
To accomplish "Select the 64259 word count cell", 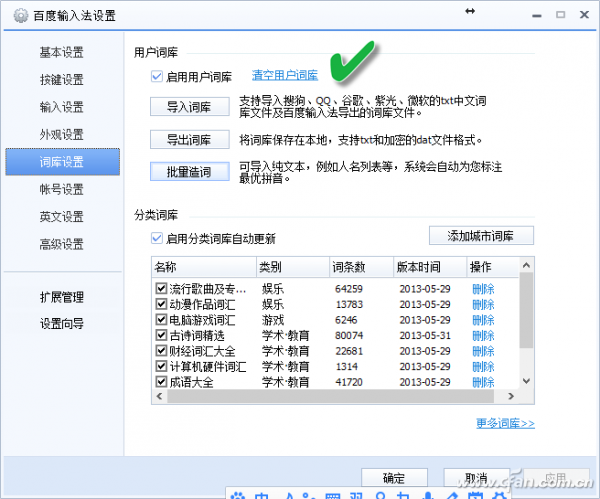I will click(349, 289).
